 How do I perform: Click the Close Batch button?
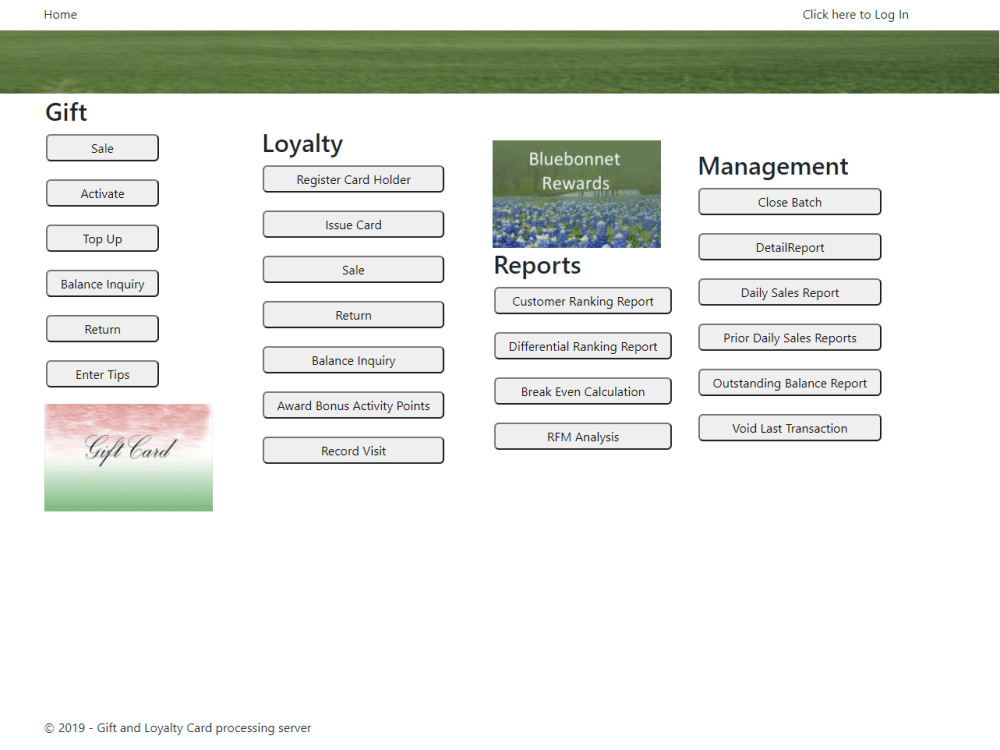(x=790, y=202)
